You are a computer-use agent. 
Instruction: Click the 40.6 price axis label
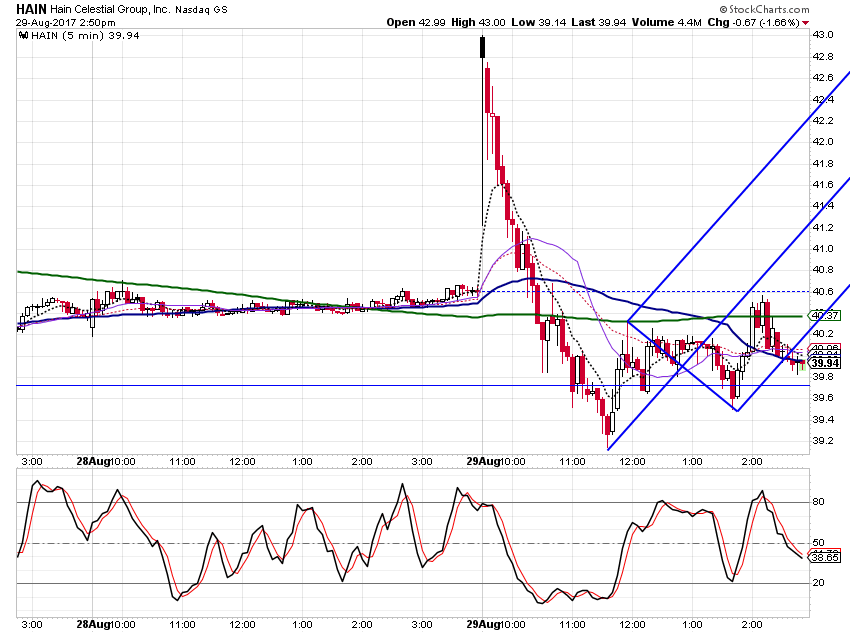[x=823, y=292]
